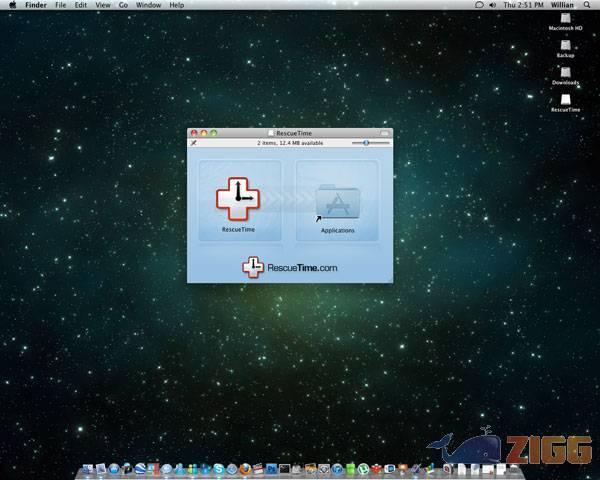The image size is (600, 480).
Task: Open the Window menu
Action: [x=148, y=5]
